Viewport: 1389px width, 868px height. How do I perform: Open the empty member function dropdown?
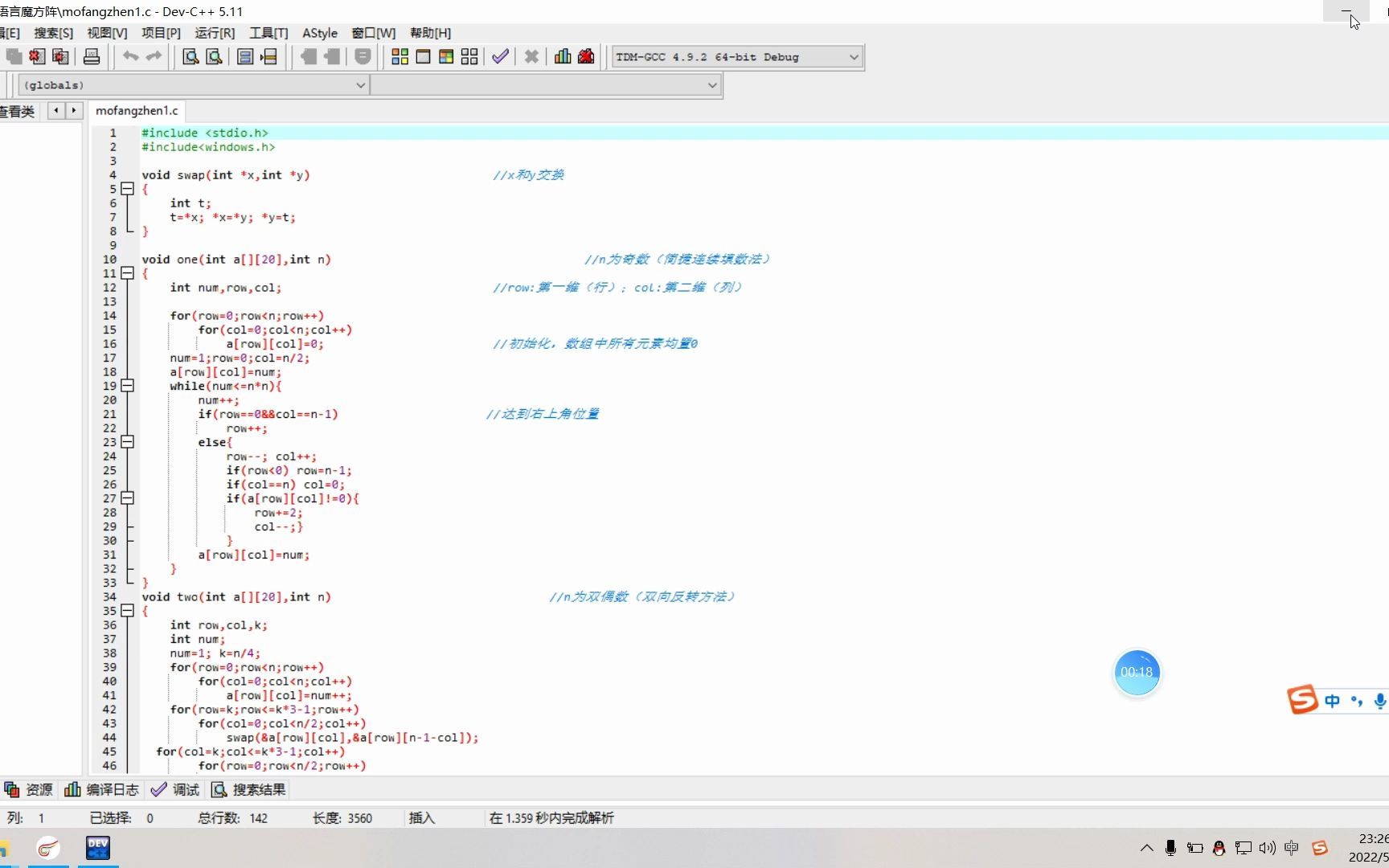click(x=546, y=85)
